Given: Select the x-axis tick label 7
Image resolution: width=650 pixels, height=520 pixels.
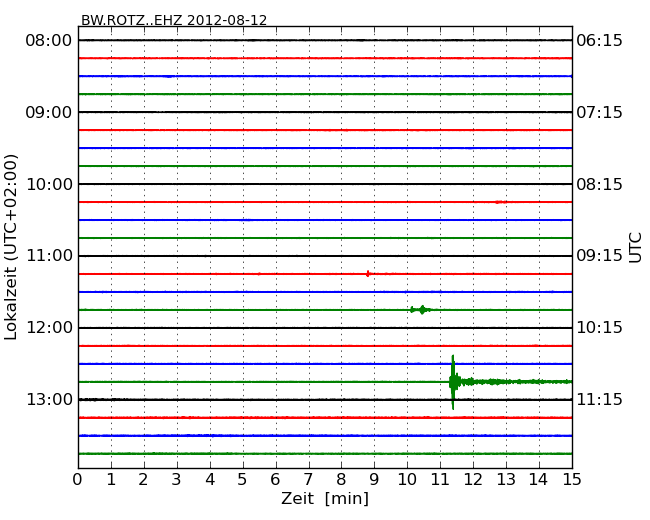Looking at the screenshot, I should 308,479.
